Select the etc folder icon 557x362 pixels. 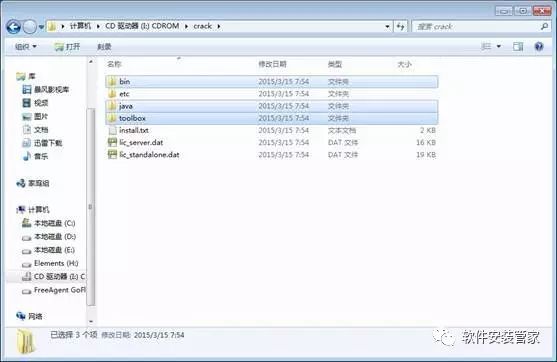point(112,94)
